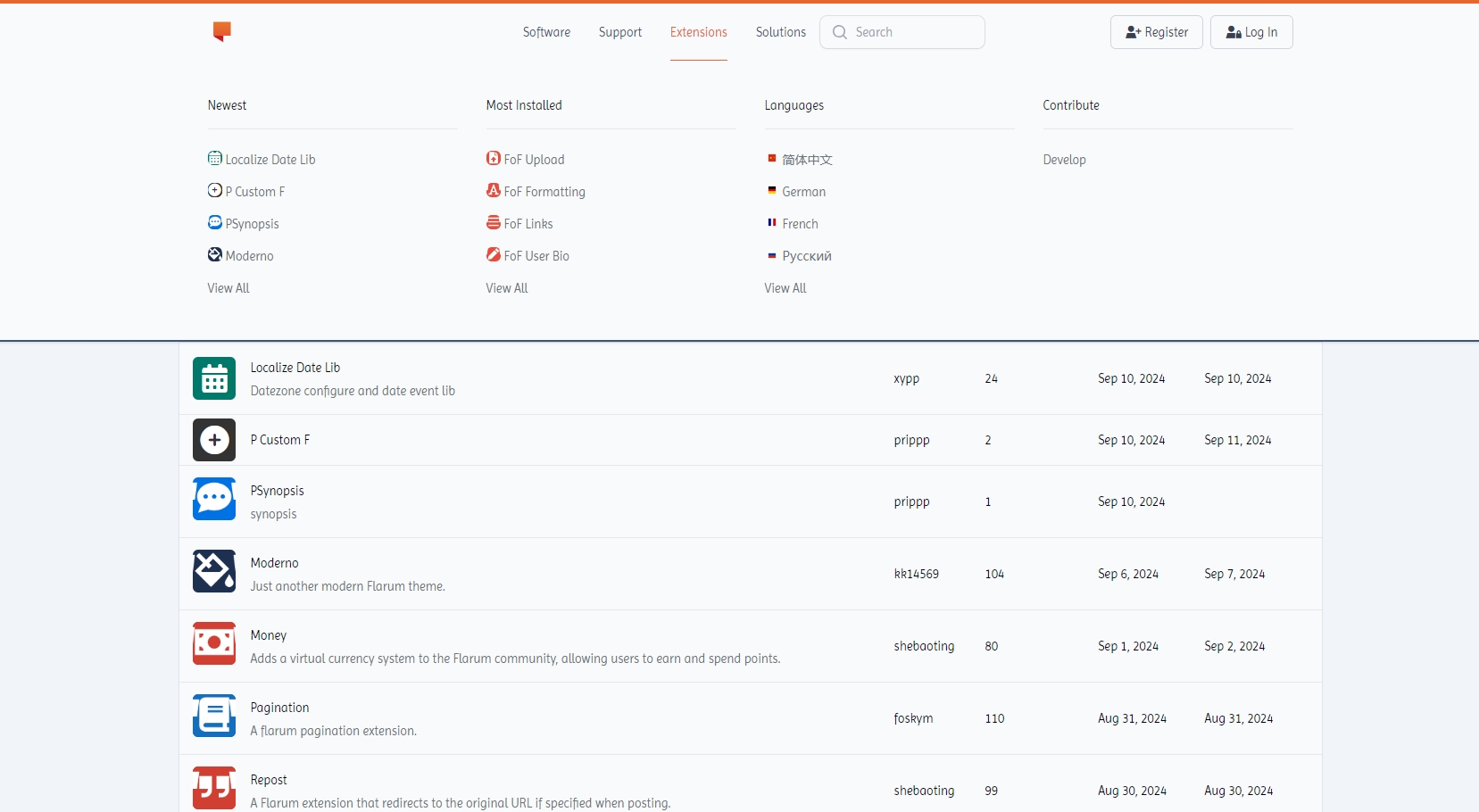This screenshot has height=812, width=1479.
Task: Click Repost title in list
Action: (269, 780)
